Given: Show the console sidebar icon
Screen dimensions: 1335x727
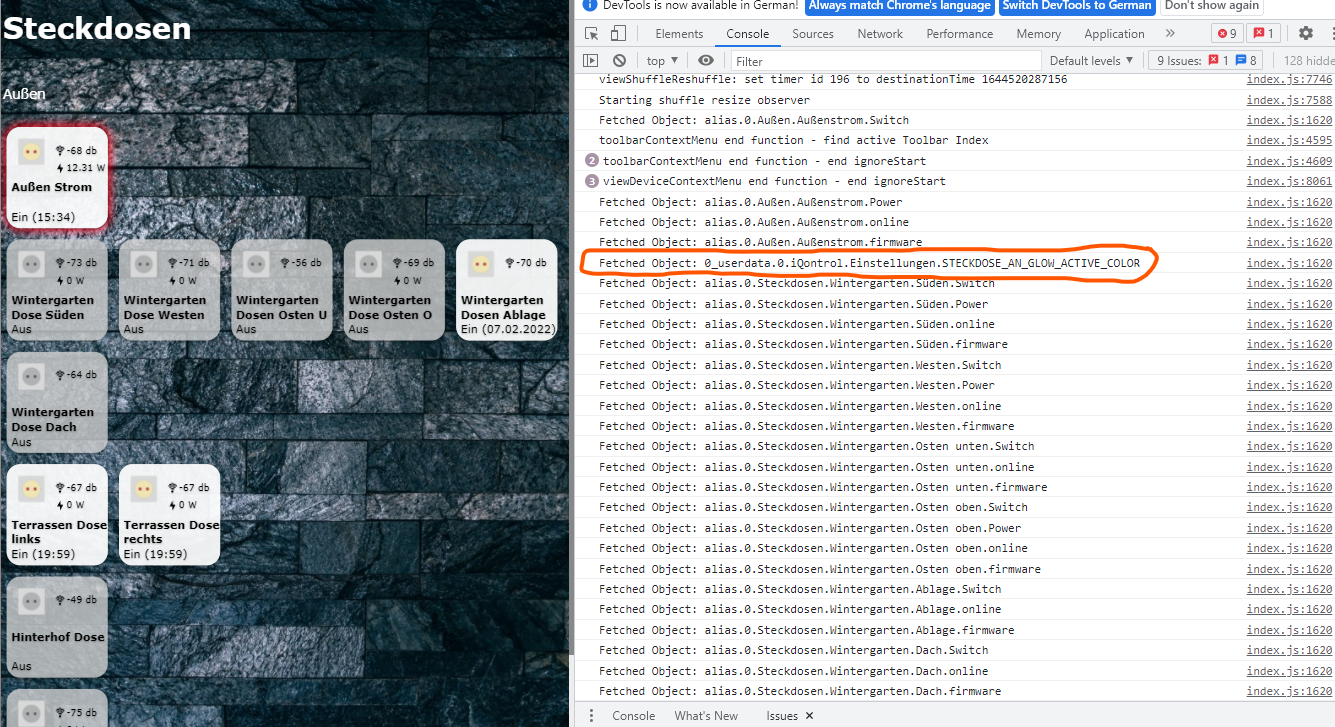Looking at the screenshot, I should (x=591, y=61).
